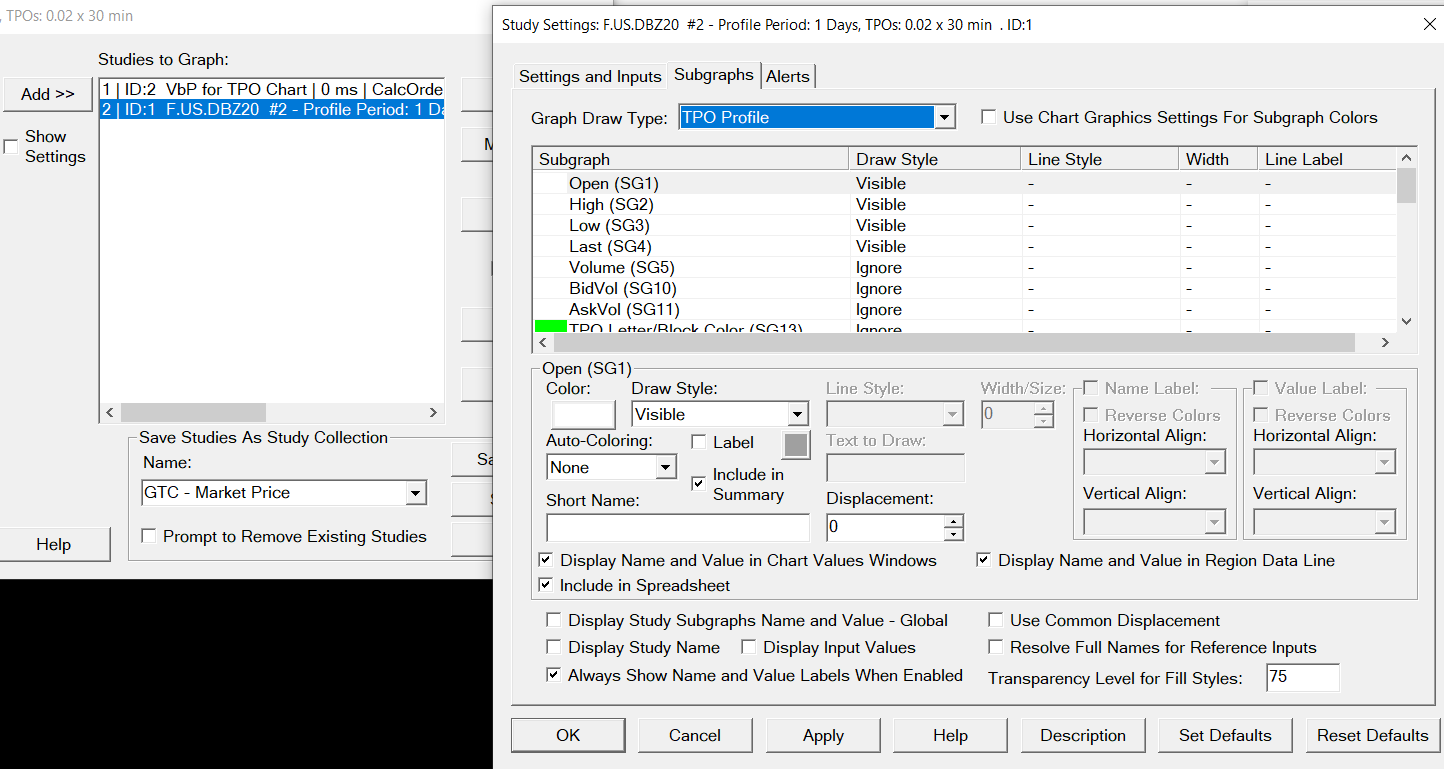The image size is (1444, 769).
Task: Enable Use Common Displacement
Action: (x=996, y=620)
